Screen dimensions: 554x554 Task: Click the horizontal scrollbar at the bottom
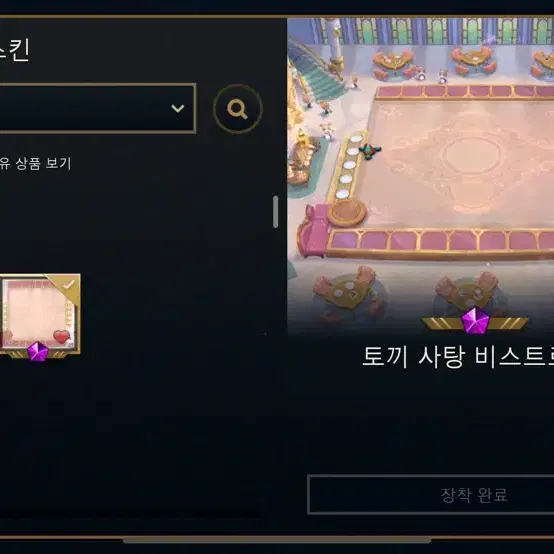pos(277,540)
